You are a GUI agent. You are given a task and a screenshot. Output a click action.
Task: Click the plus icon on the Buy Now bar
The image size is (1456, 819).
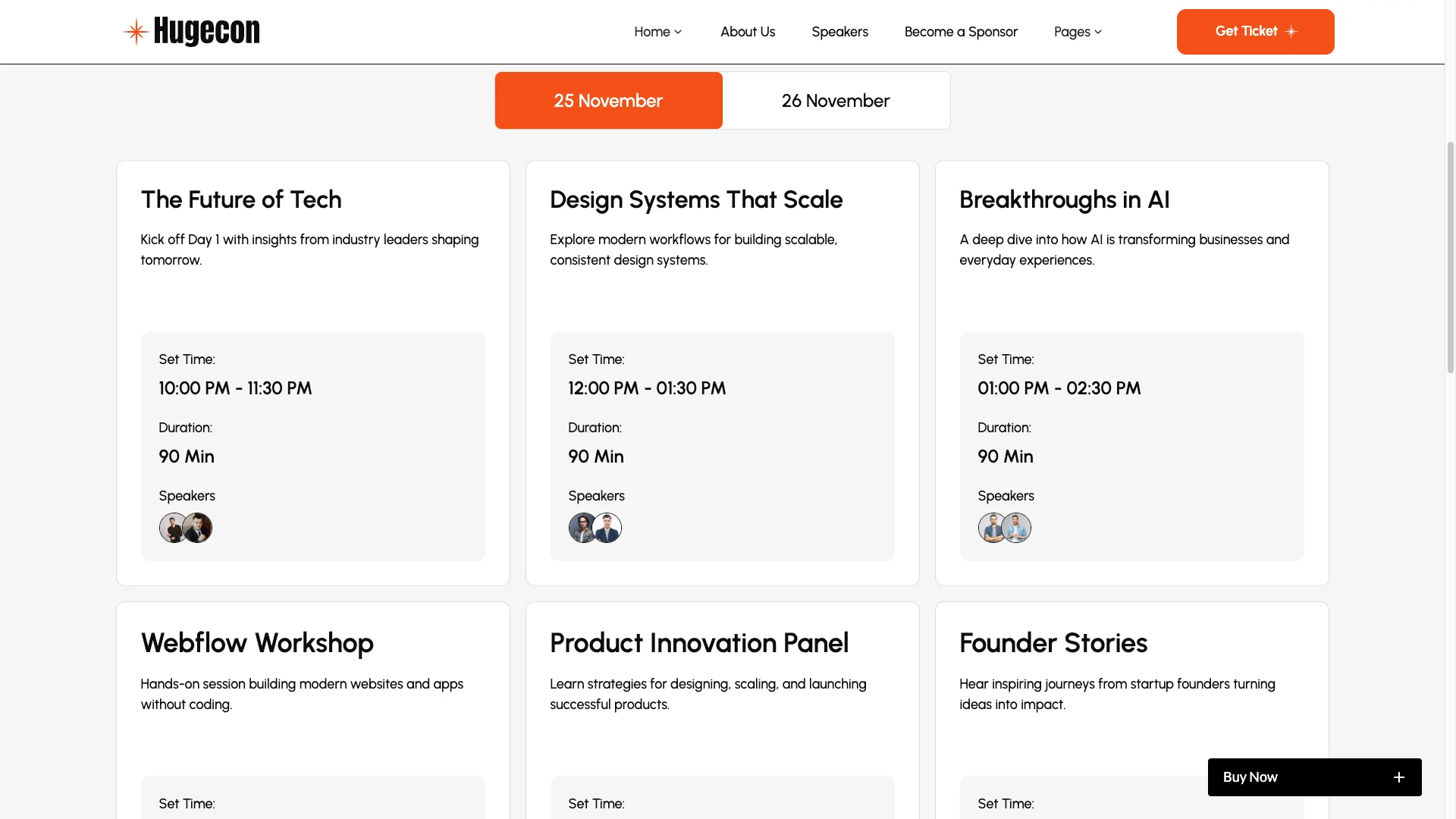[x=1398, y=777]
